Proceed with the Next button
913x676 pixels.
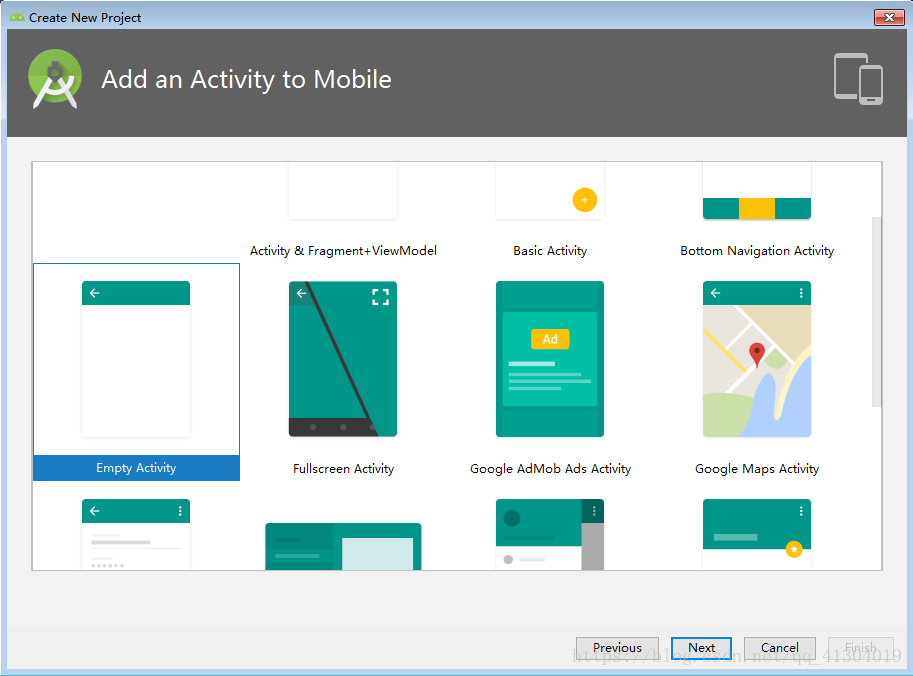pos(702,647)
